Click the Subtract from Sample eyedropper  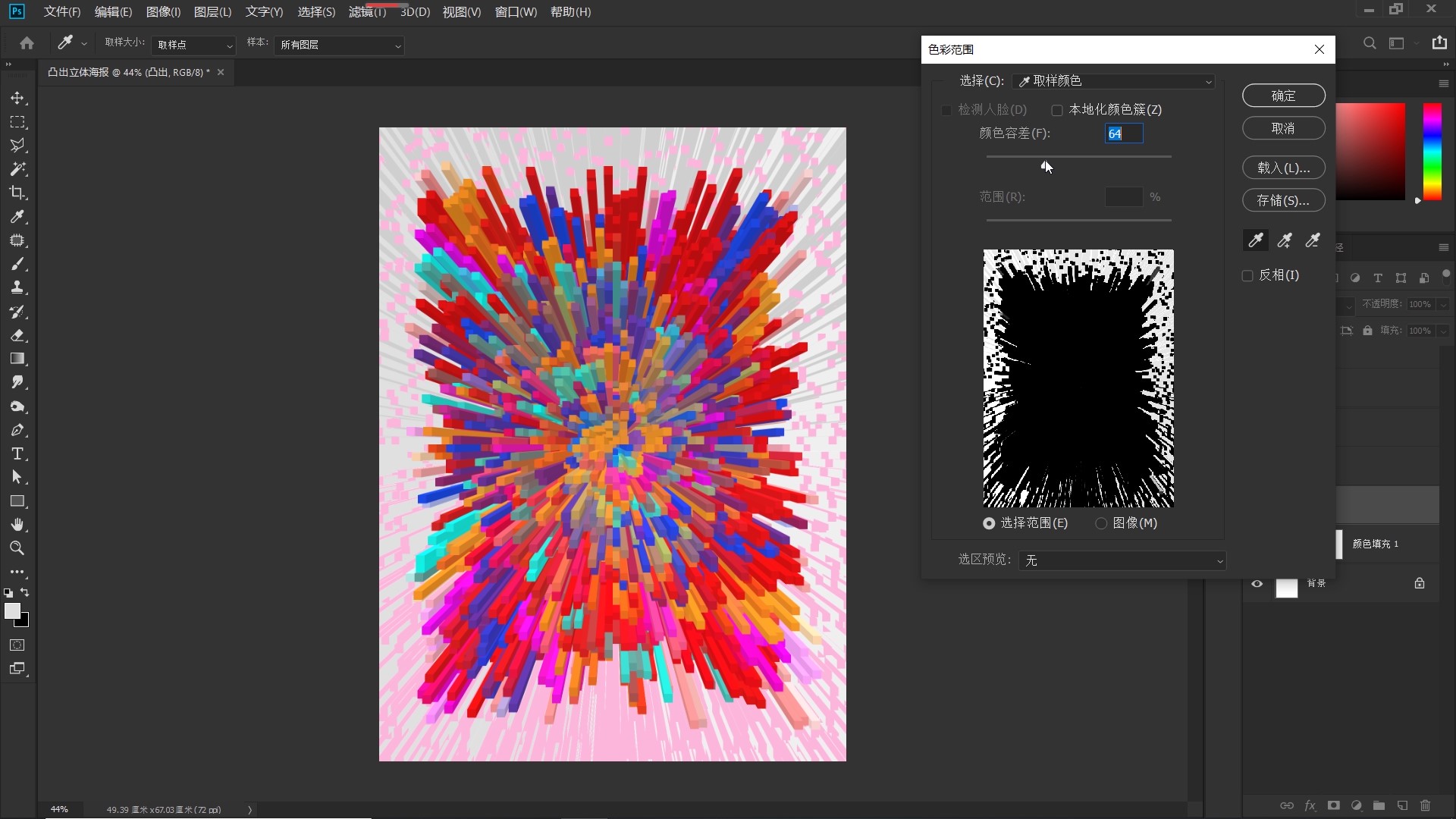pyautogui.click(x=1313, y=240)
